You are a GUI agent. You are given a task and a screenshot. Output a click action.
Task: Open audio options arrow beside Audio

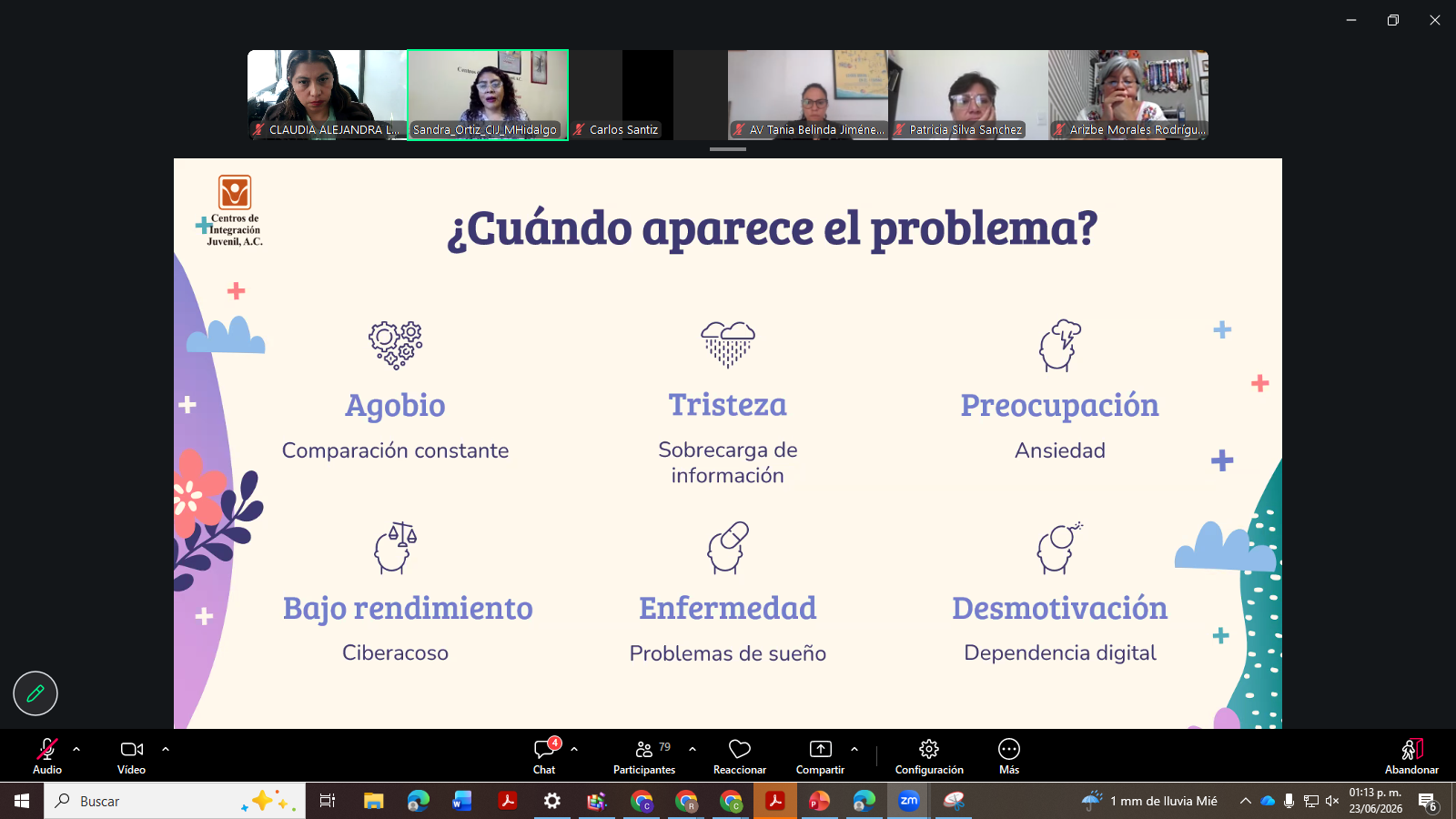click(76, 749)
